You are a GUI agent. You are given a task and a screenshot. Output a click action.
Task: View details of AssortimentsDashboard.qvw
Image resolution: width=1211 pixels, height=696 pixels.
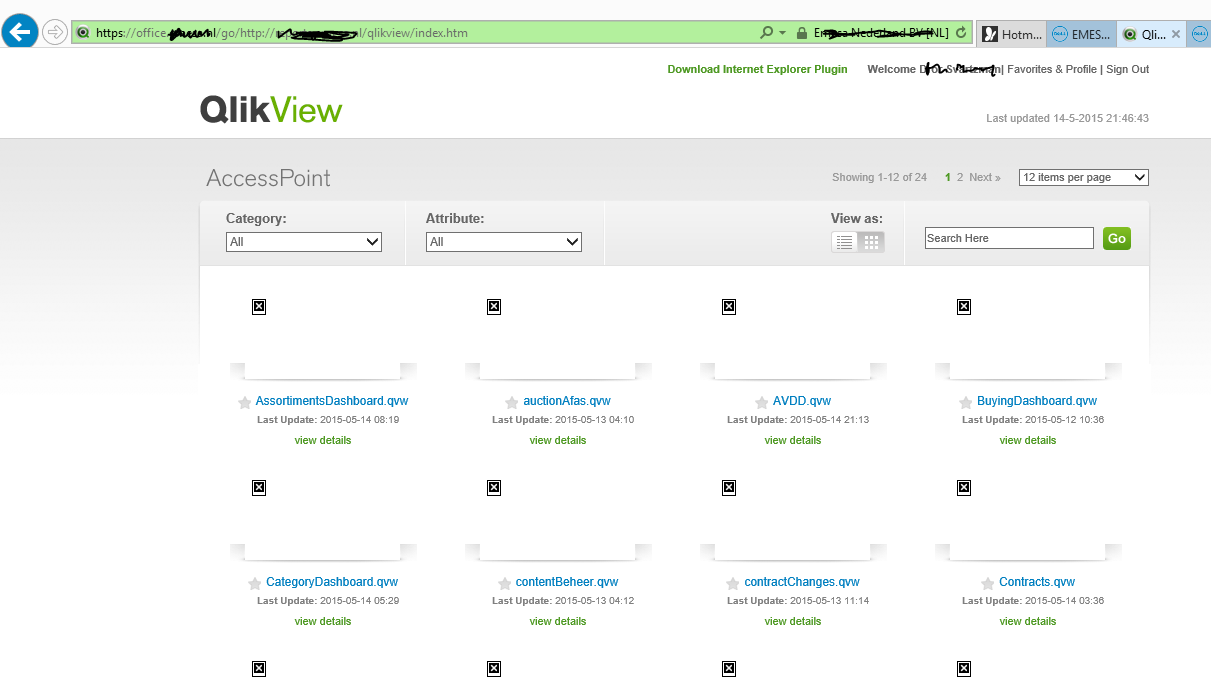[323, 440]
